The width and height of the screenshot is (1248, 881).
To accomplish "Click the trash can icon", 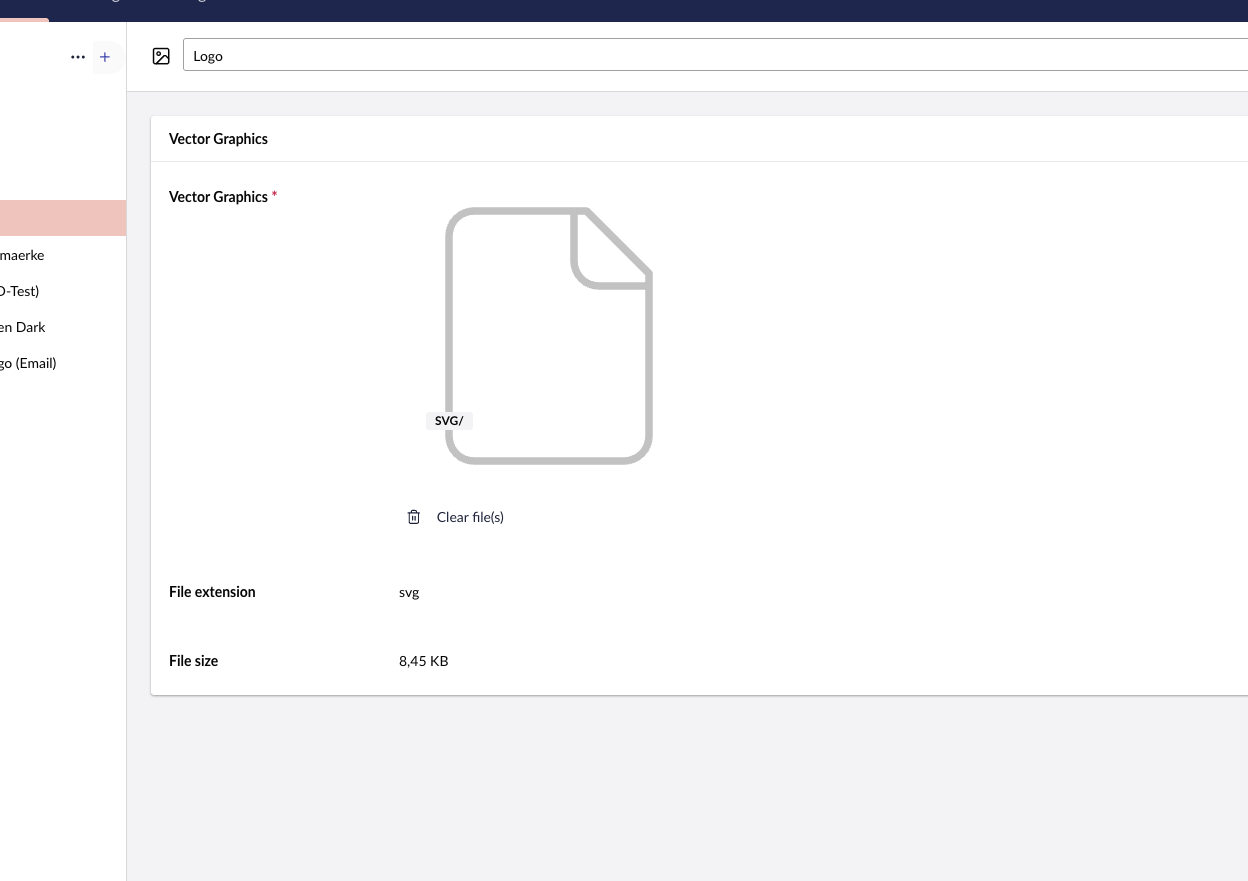I will 414,517.
